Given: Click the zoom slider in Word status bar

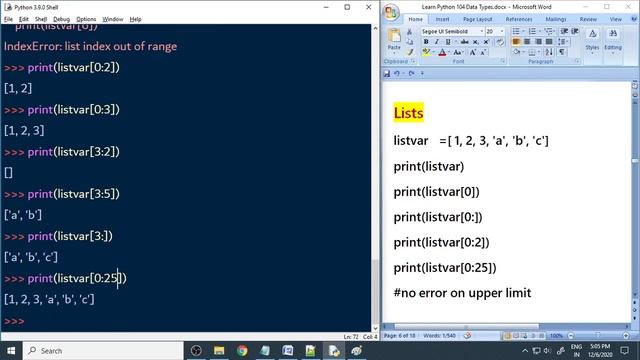Looking at the screenshot, I should (598, 336).
